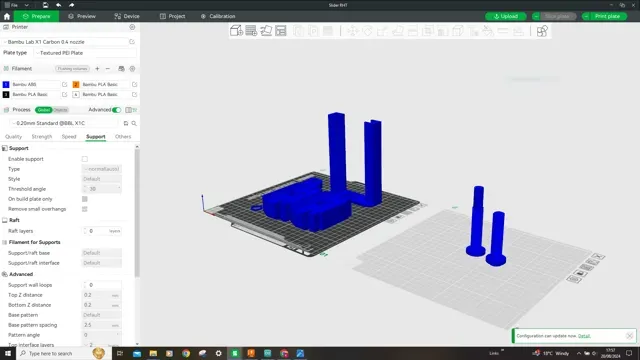This screenshot has width=640, height=360.
Task: Switch to the Project tab
Action: (x=172, y=16)
